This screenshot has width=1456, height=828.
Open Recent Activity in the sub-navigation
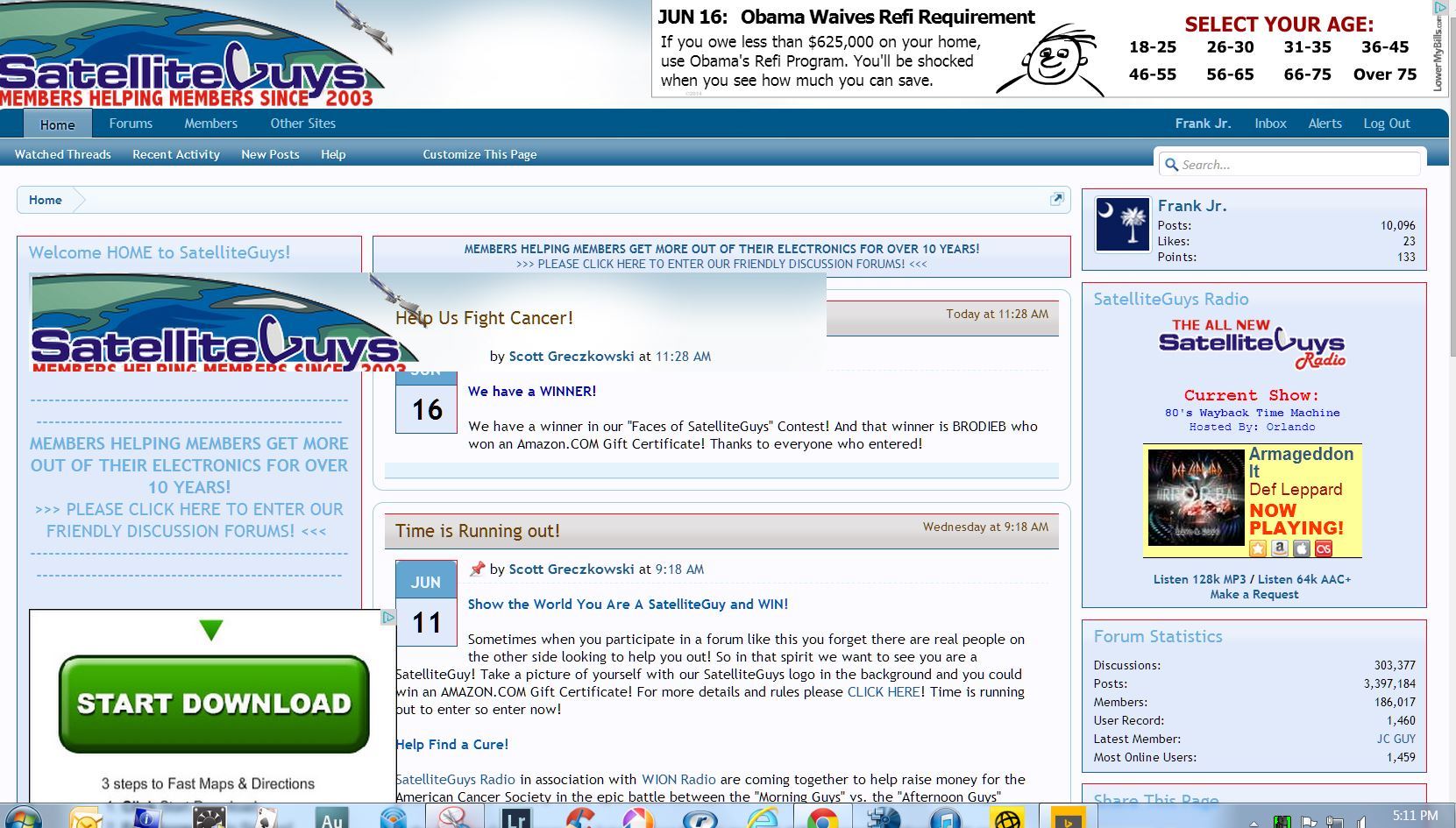pyautogui.click(x=176, y=154)
